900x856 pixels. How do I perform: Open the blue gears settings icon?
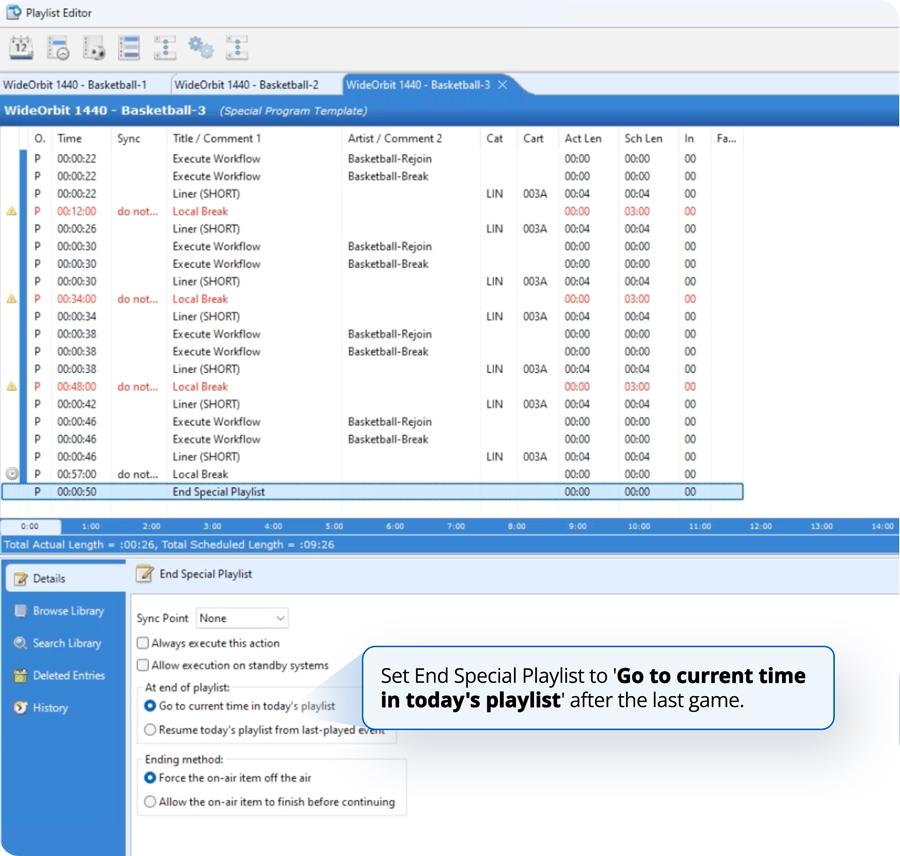point(201,48)
